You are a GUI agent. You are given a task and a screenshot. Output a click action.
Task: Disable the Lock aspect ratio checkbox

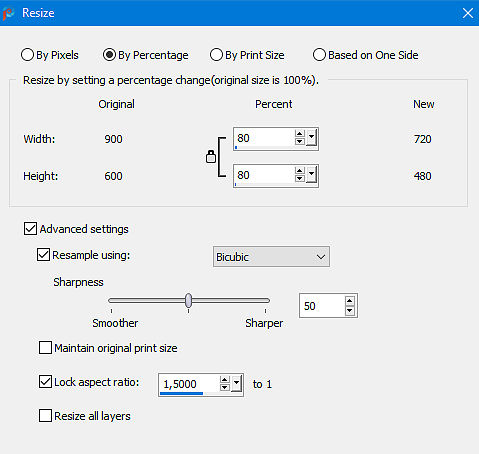[45, 382]
